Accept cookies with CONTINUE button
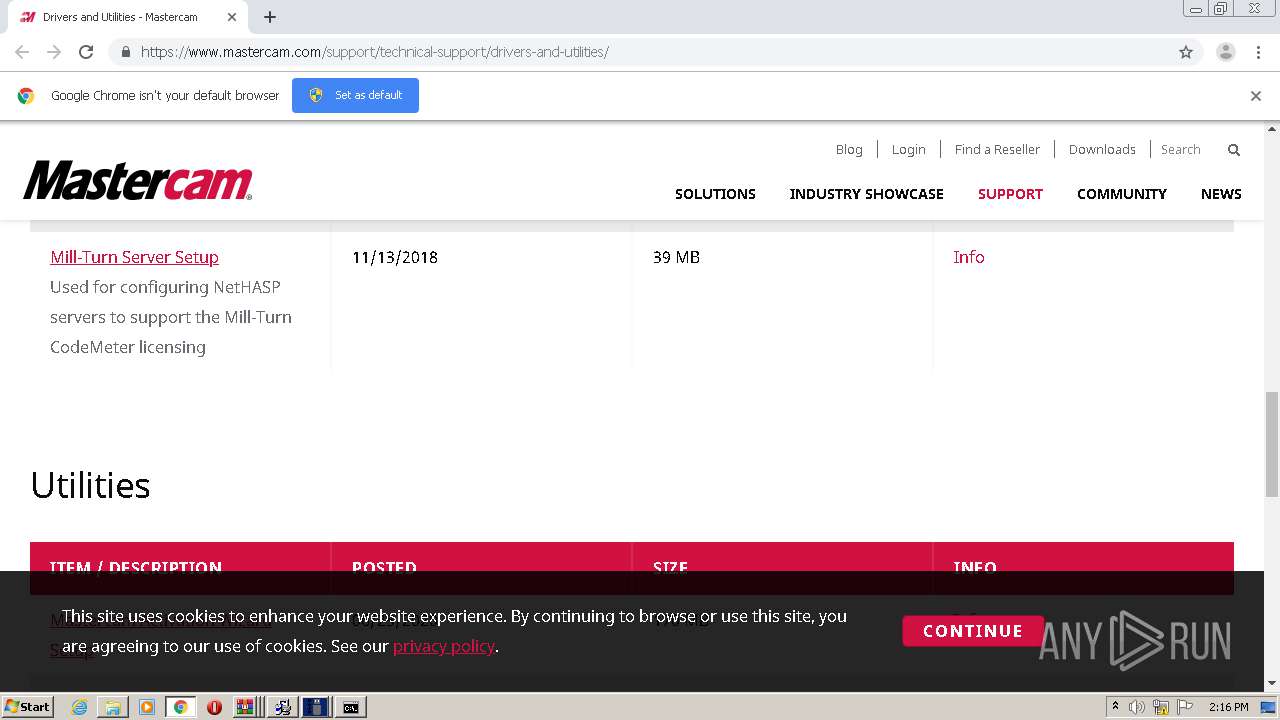The height and width of the screenshot is (720, 1280). [x=973, y=631]
